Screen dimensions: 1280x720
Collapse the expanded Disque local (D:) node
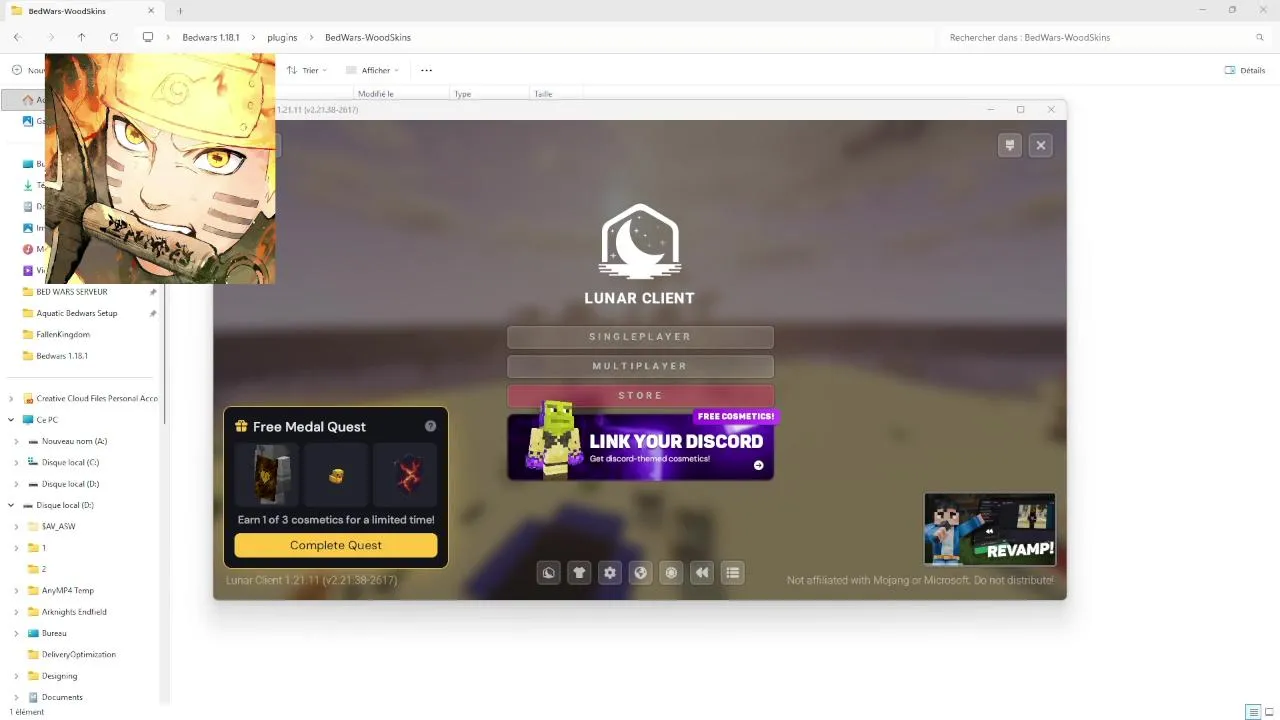(x=11, y=505)
